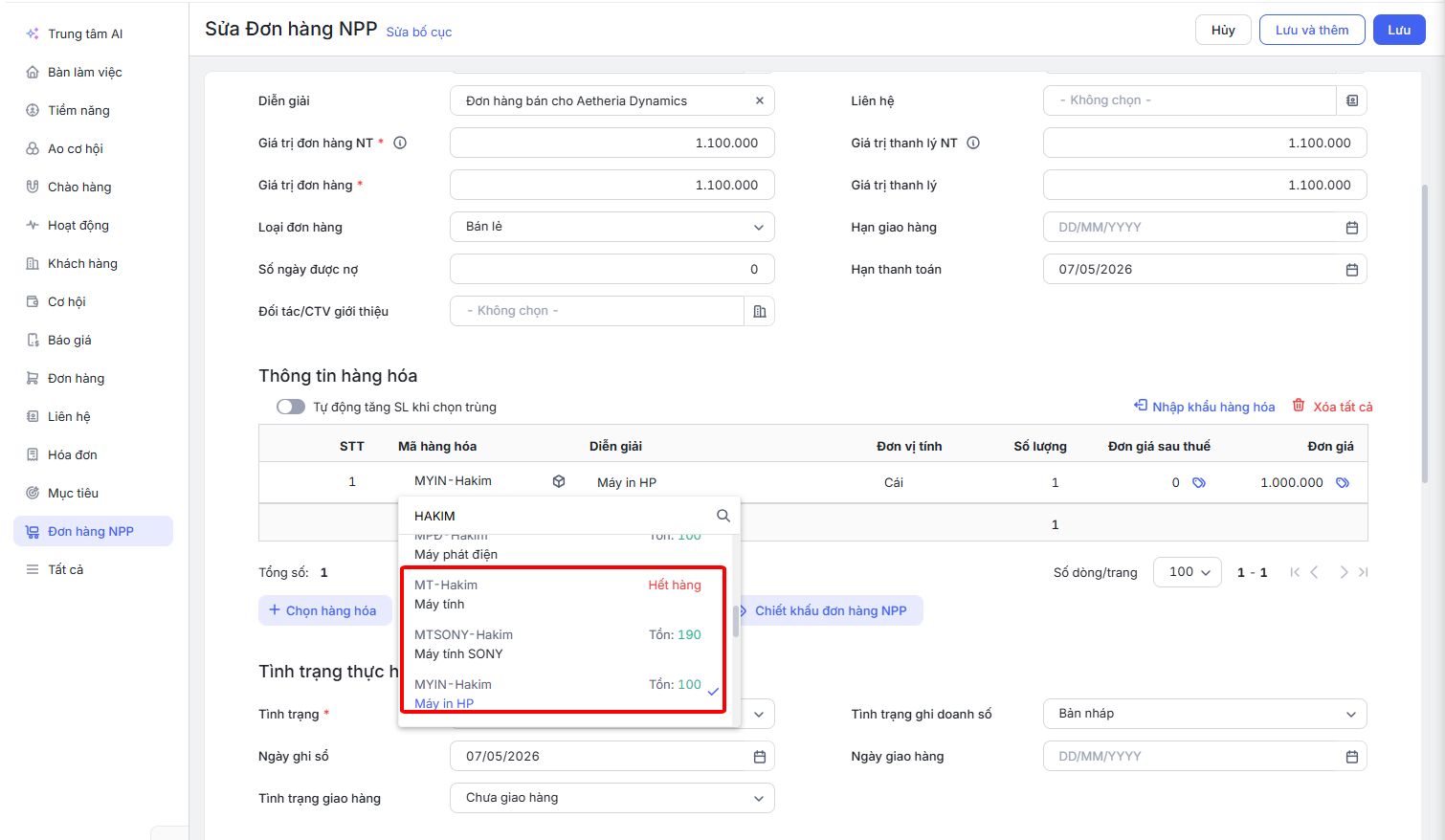Click the tag icon beside Đơn giá sau thuế value
This screenshot has height=840, width=1445.
[x=1199, y=482]
